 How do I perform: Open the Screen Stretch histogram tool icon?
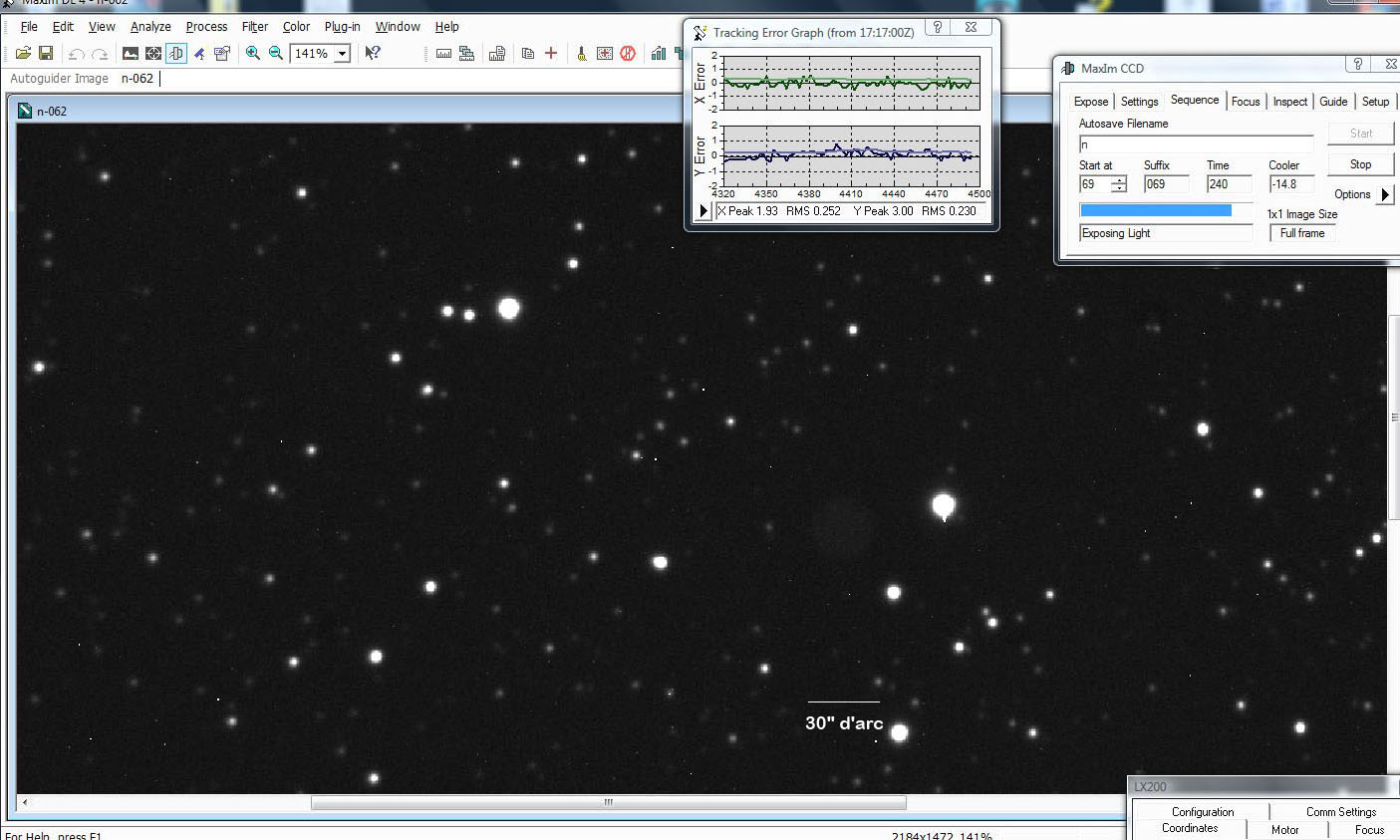click(x=131, y=54)
